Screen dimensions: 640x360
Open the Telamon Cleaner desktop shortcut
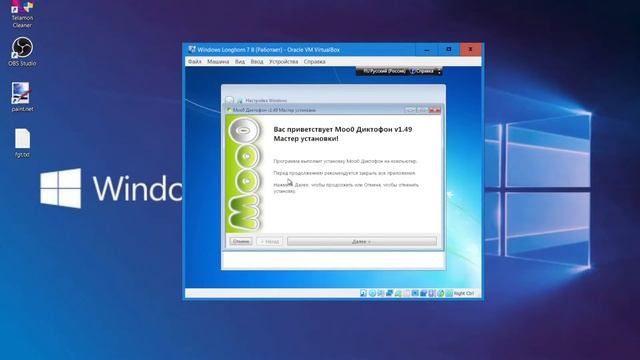22,14
